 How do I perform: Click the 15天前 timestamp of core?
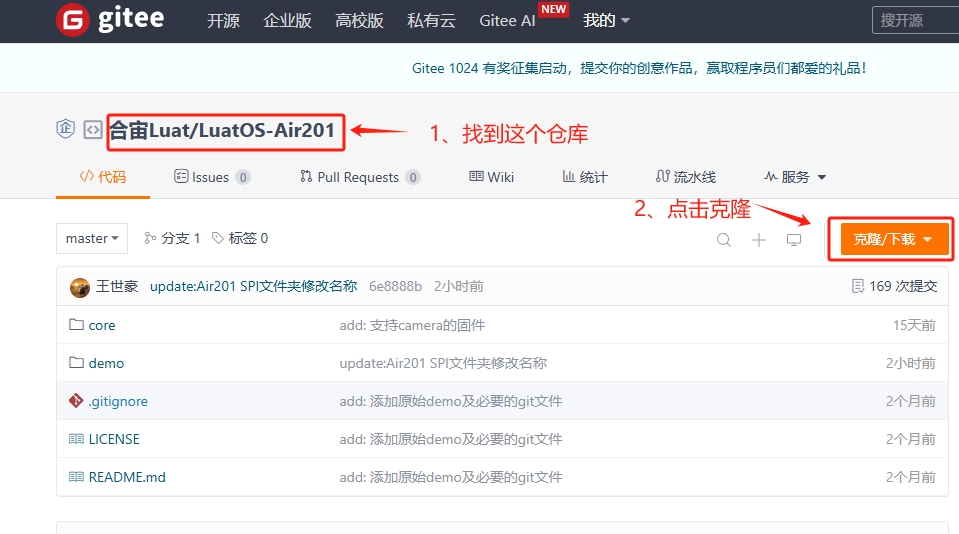(x=914, y=325)
